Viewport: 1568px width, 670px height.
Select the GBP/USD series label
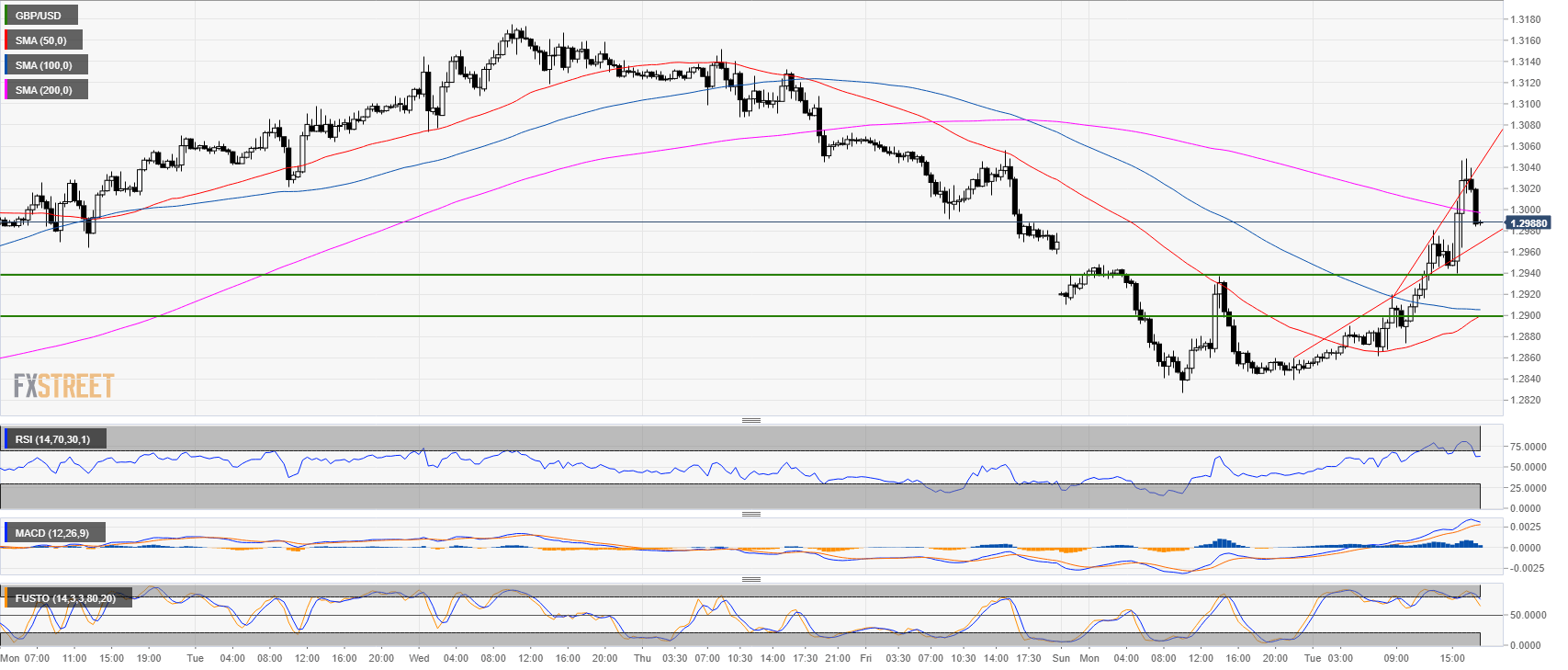point(39,16)
